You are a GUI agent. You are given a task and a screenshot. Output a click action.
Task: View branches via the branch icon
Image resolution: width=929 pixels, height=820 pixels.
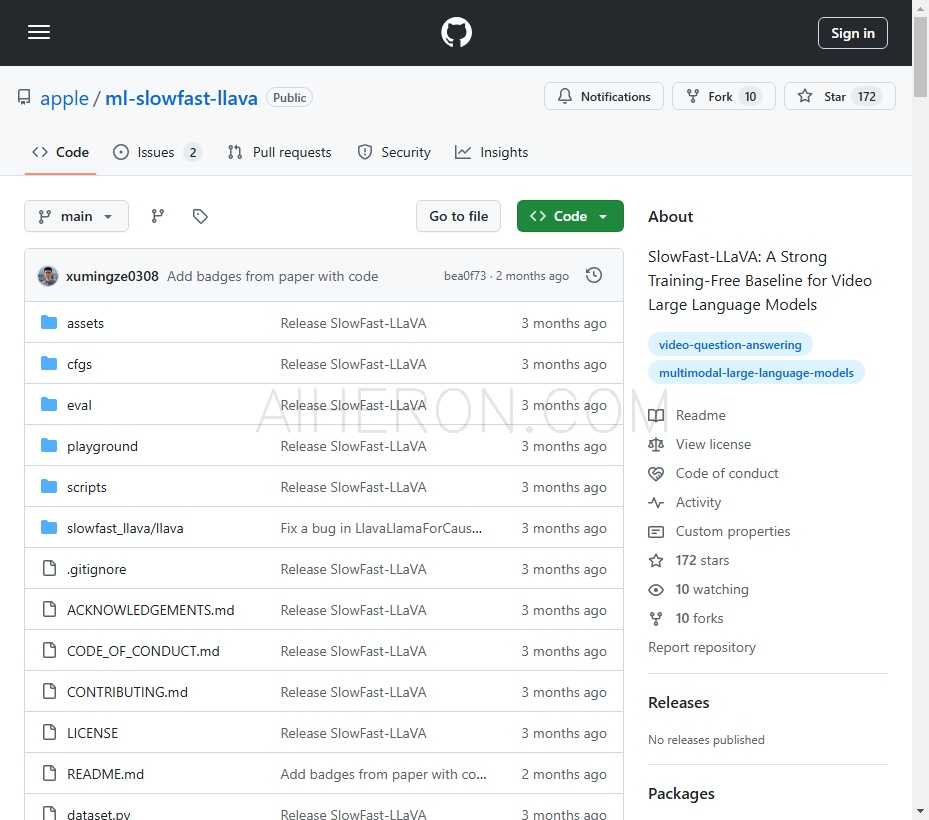pos(158,216)
